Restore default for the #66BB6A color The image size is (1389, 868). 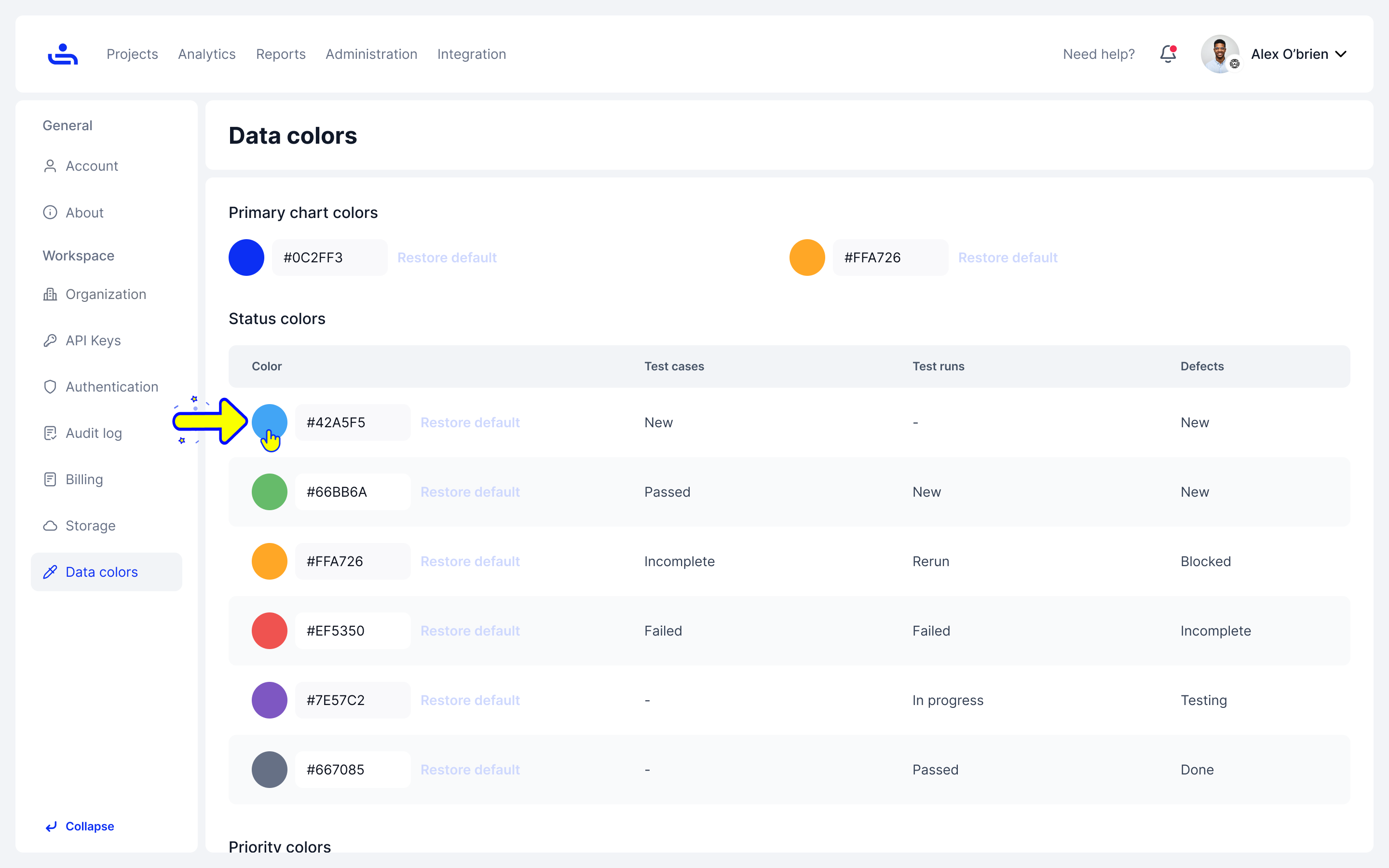coord(470,492)
